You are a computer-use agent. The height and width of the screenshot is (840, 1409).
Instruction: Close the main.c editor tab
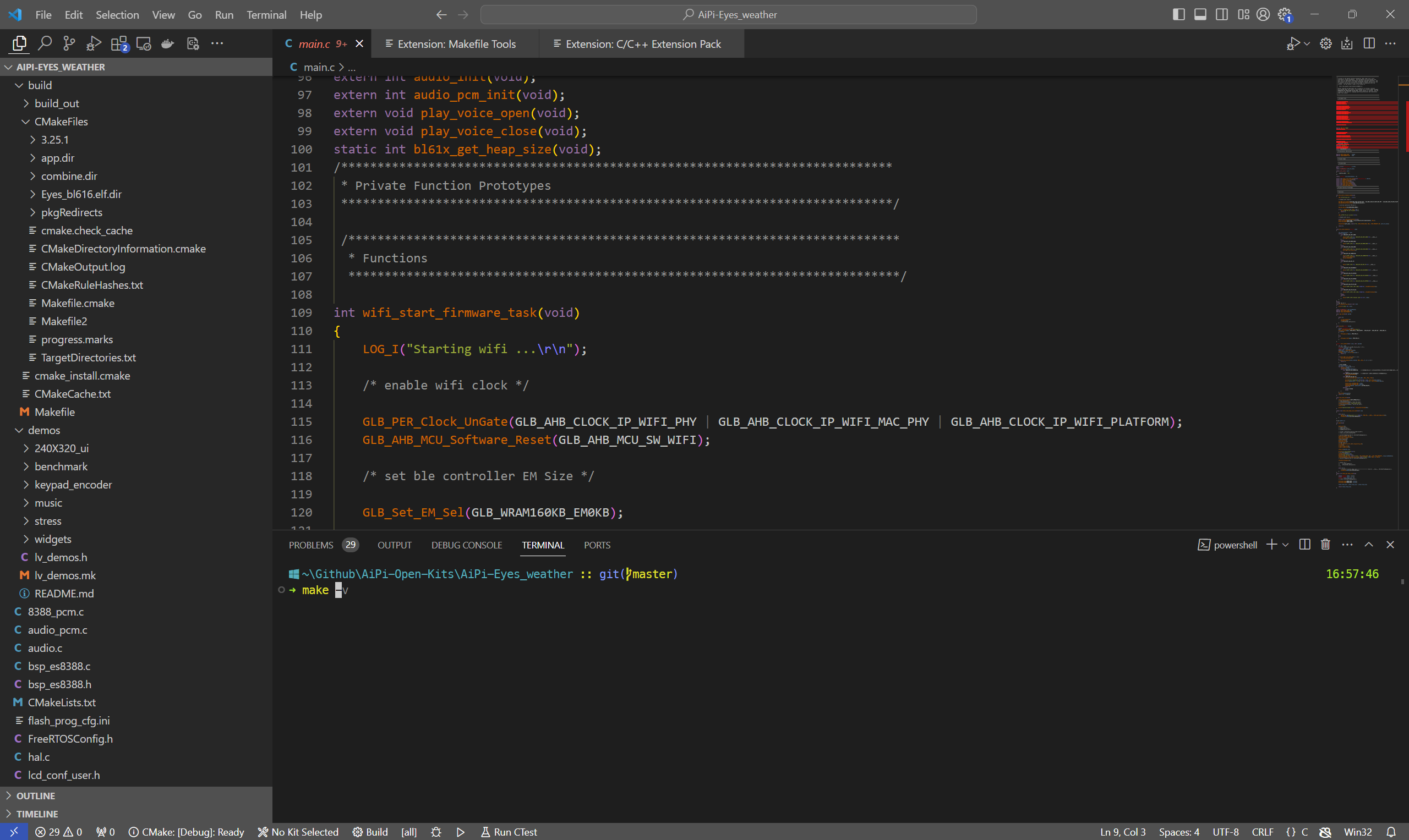tap(359, 43)
